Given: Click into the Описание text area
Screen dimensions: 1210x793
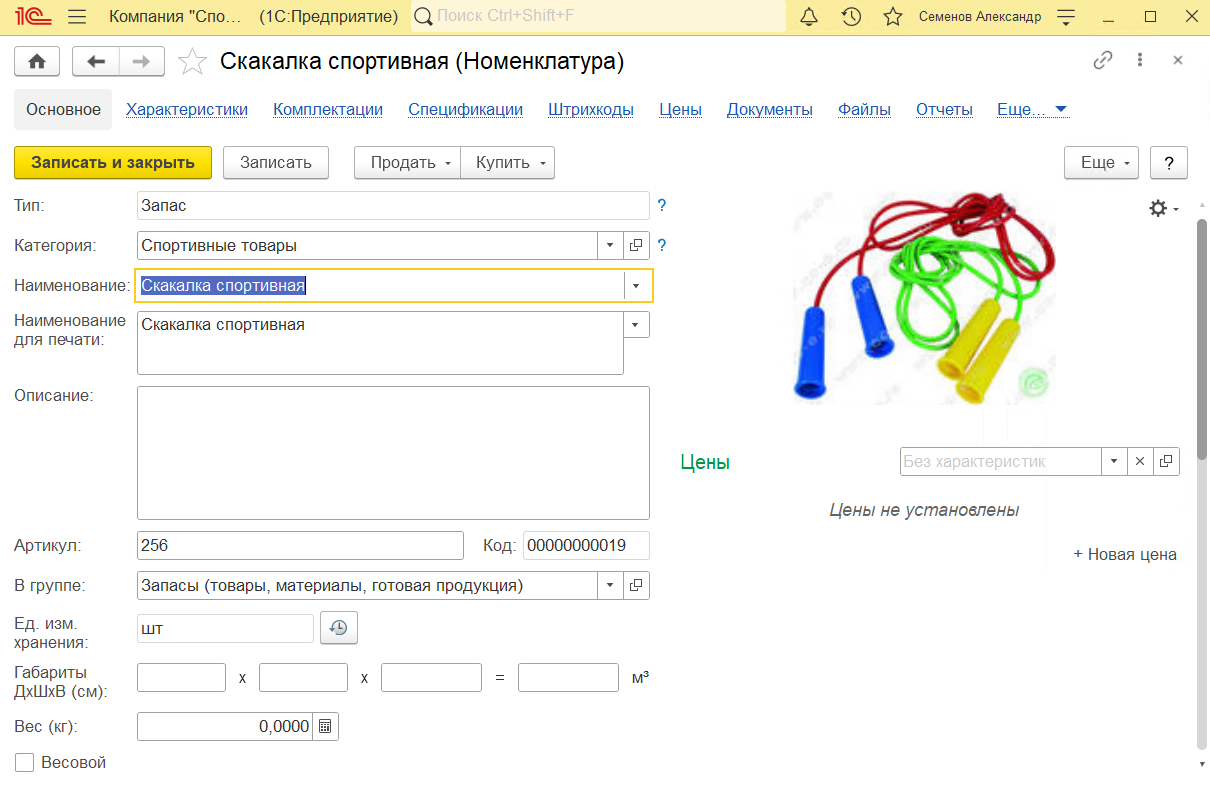Looking at the screenshot, I should click(x=393, y=453).
